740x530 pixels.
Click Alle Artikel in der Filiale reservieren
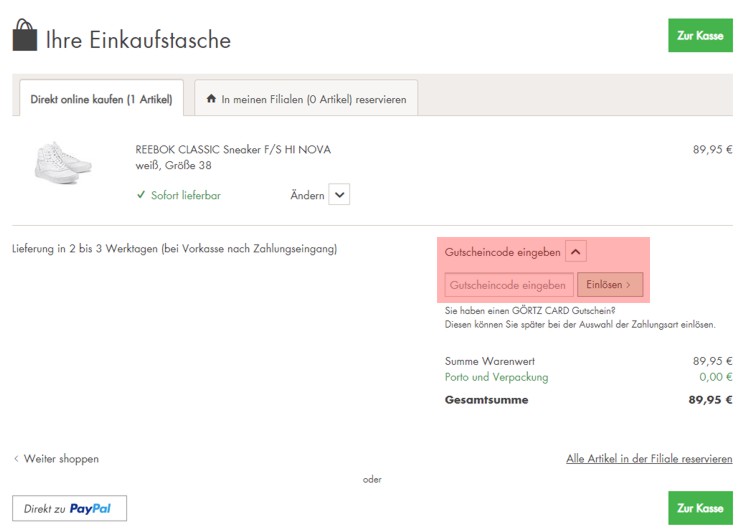[x=649, y=459]
